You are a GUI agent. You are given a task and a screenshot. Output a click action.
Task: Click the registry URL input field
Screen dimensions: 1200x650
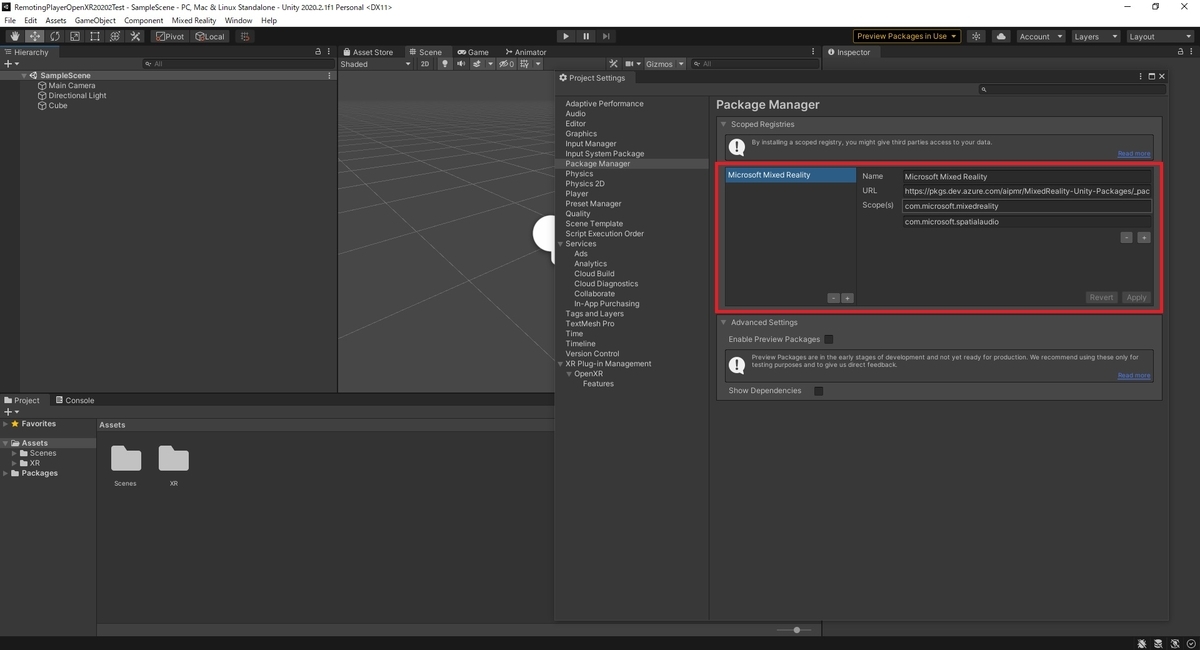(x=1026, y=191)
